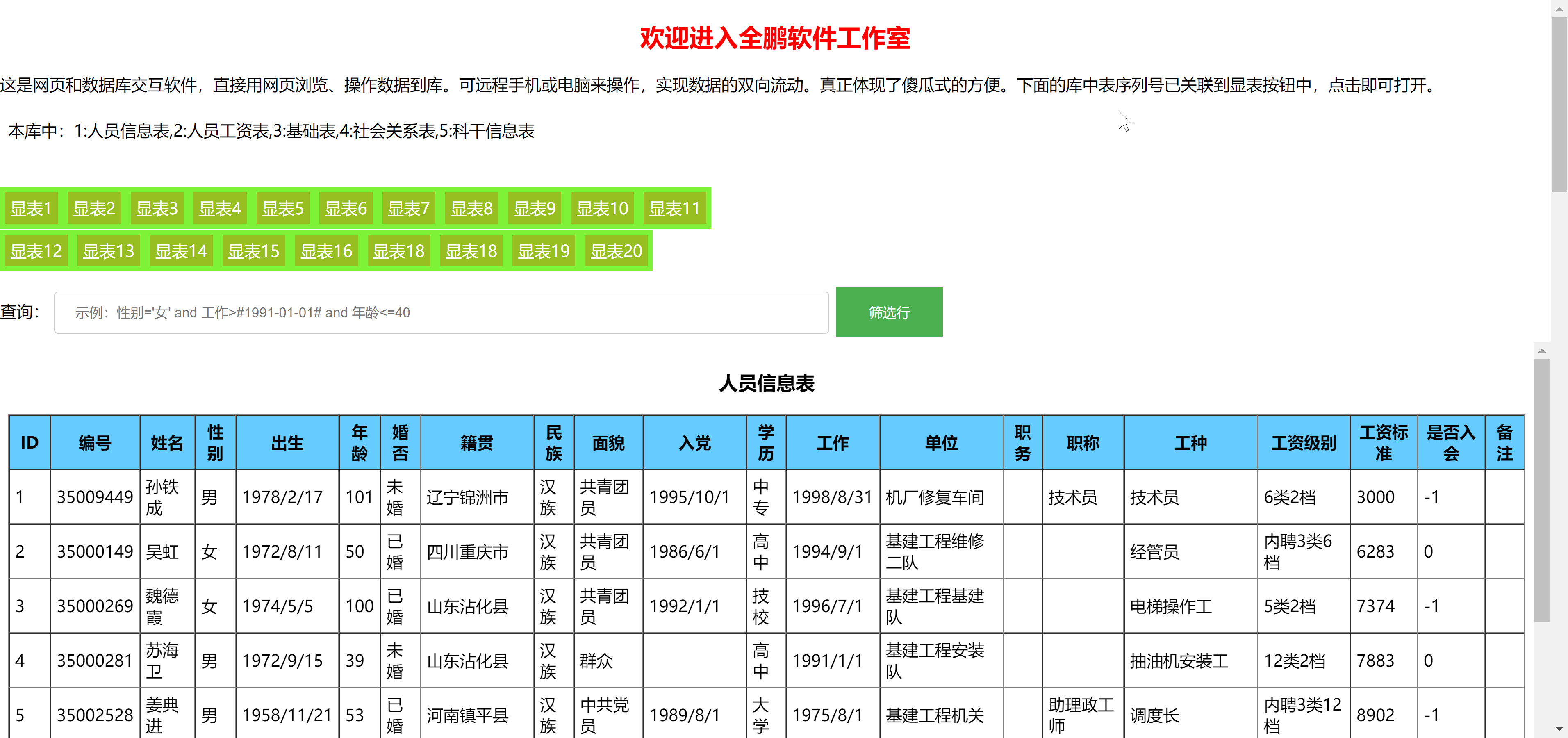Click the 欢迎进入全鹏软件工作室 heading
1568x738 pixels.
point(775,38)
